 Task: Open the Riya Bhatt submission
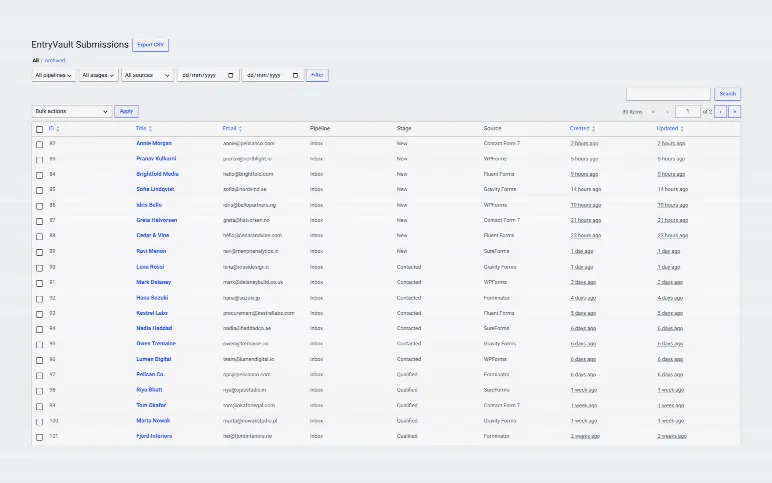149,389
